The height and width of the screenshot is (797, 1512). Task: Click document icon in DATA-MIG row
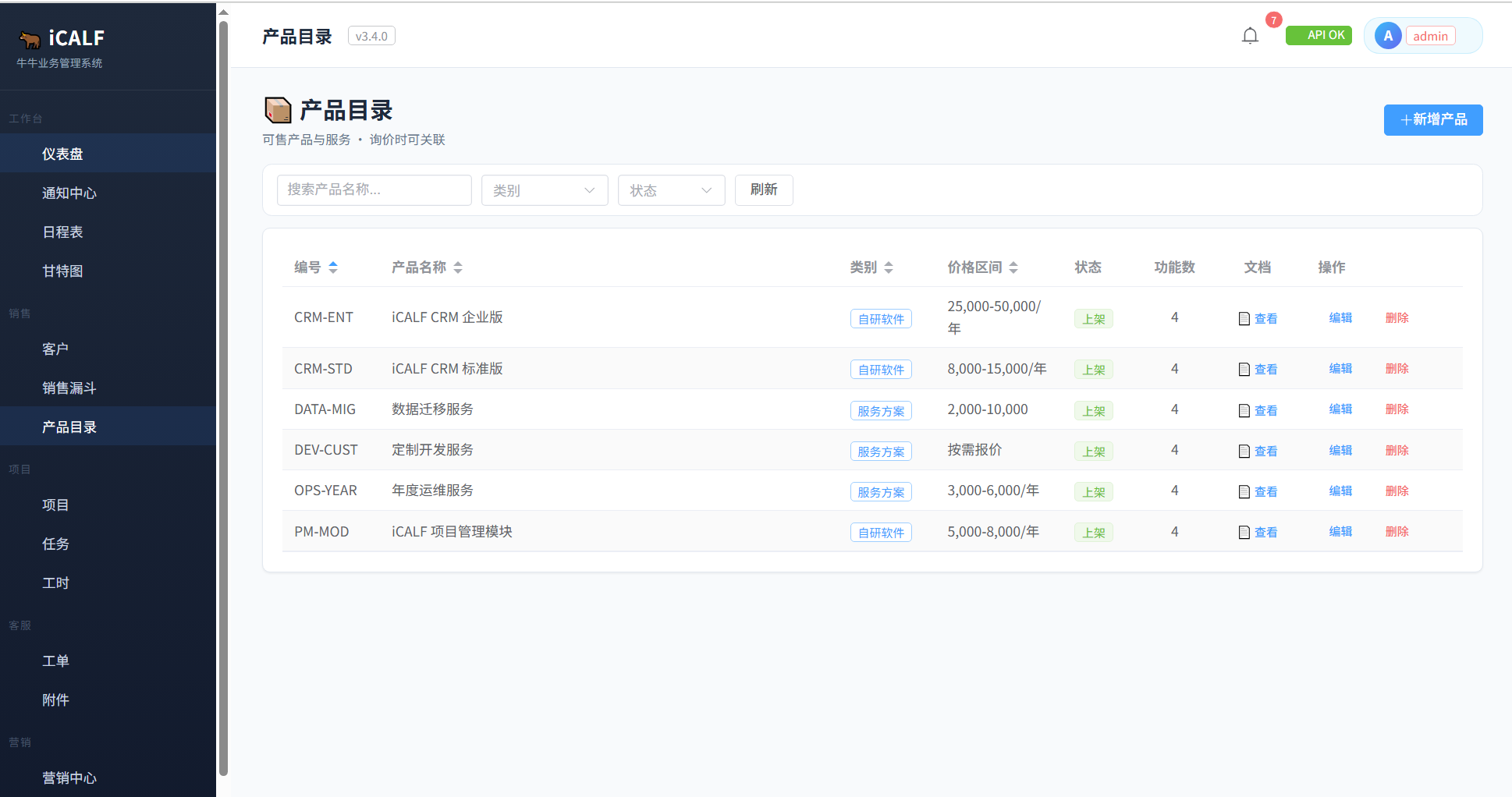pyautogui.click(x=1244, y=410)
